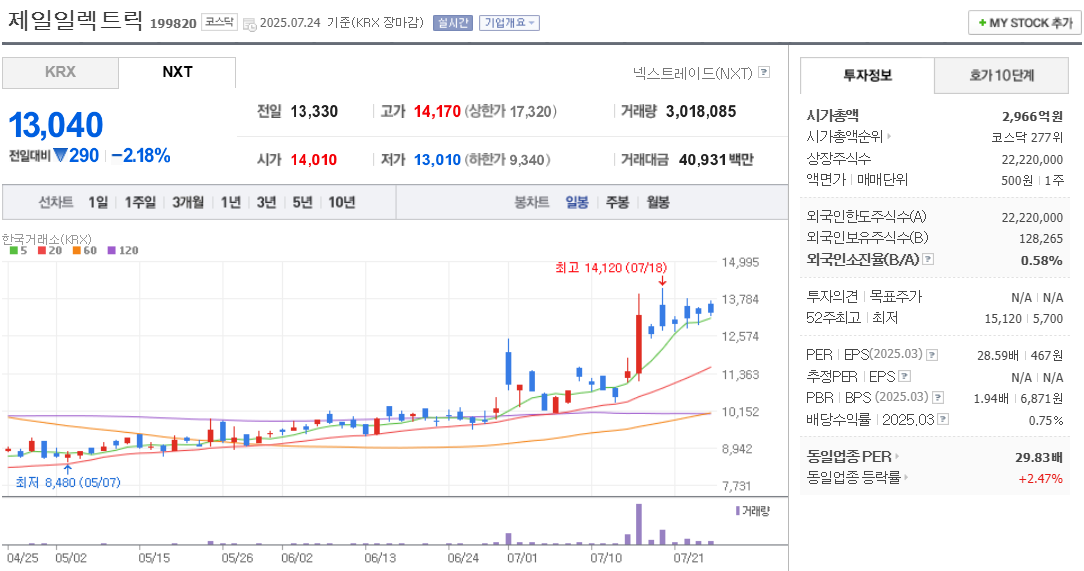The height and width of the screenshot is (571, 1084).
Task: Expand the 동일업종 PER arrow link
Action: coord(897,457)
